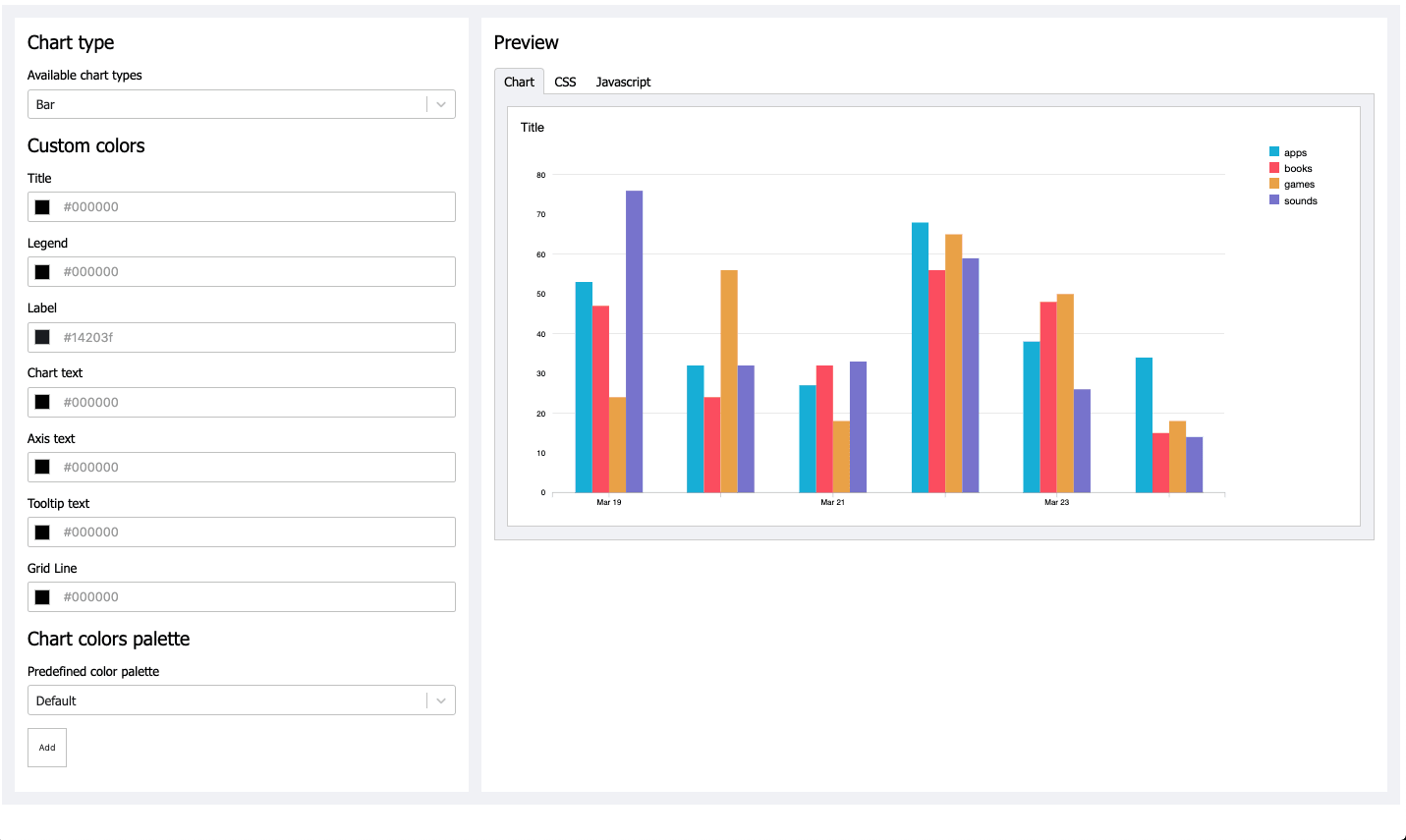Screen dimensions: 1406x840
Task: Click the chevron arrow beside Bar
Action: coord(441,104)
